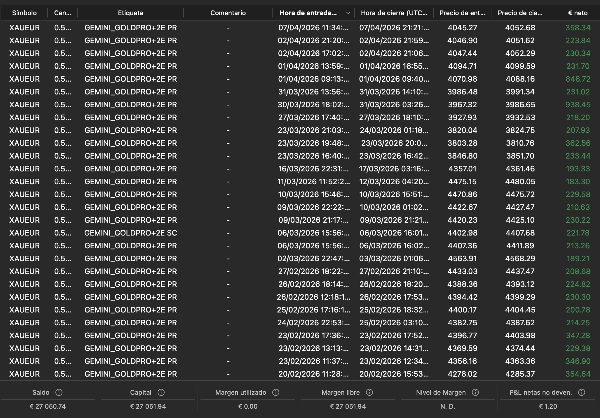Screen dimensions: 600x418
Task: Sort by the Precio de entrada column header
Action: coord(462,13)
